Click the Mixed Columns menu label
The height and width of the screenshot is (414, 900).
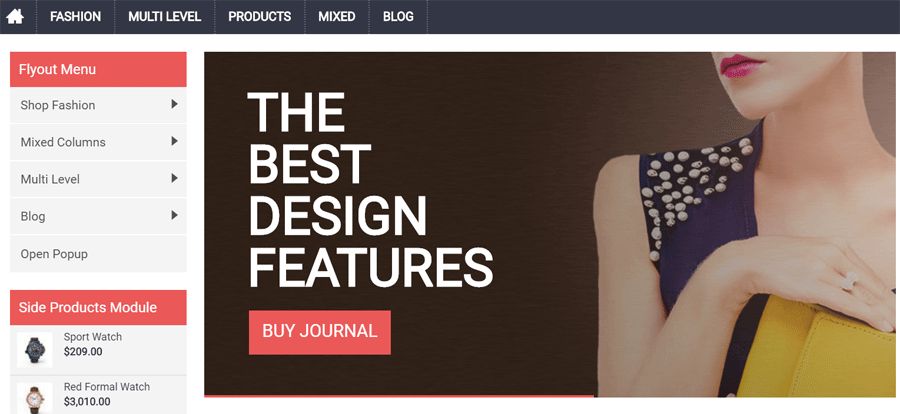point(63,142)
